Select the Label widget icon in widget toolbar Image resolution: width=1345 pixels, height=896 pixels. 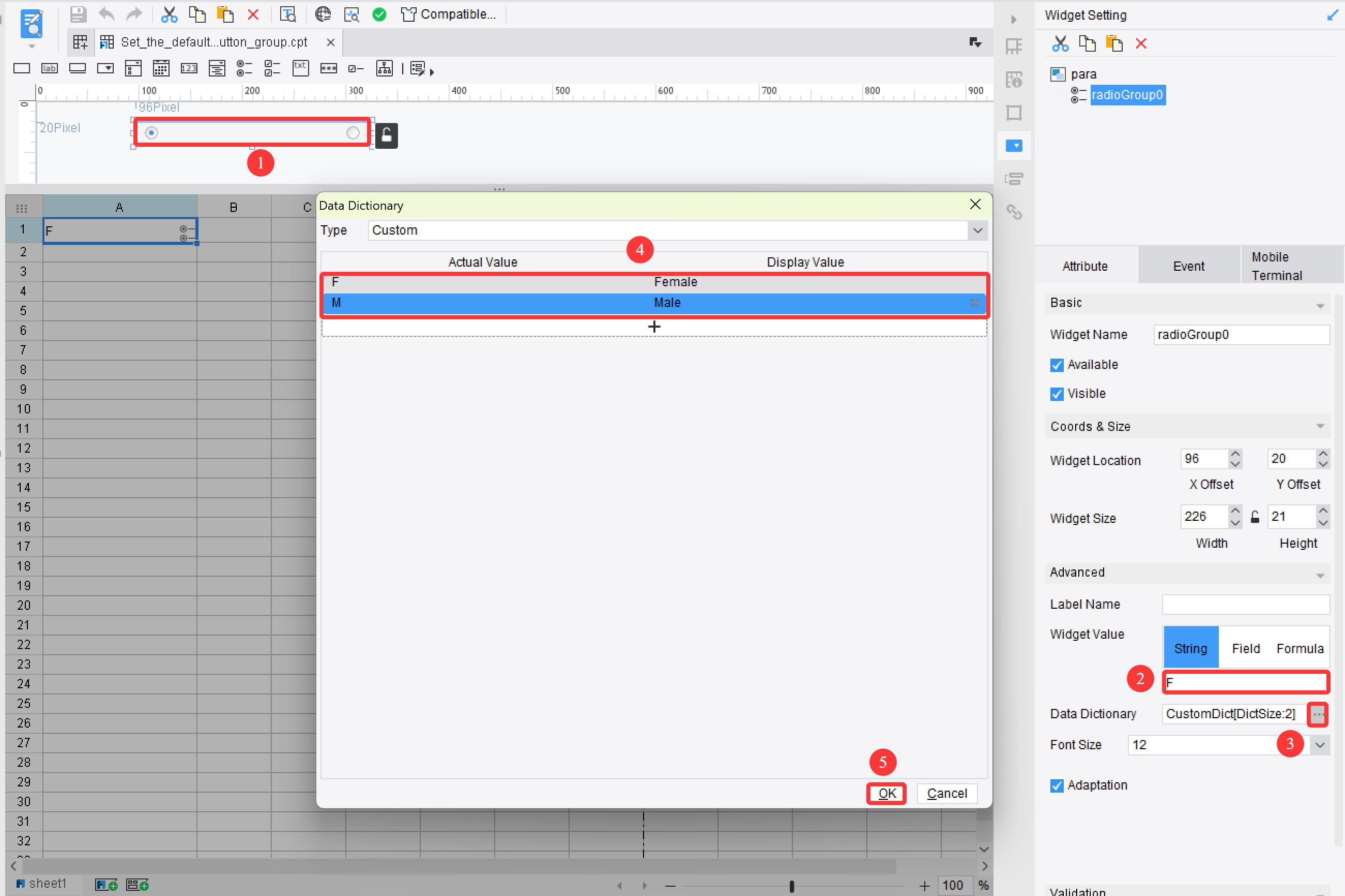point(49,68)
